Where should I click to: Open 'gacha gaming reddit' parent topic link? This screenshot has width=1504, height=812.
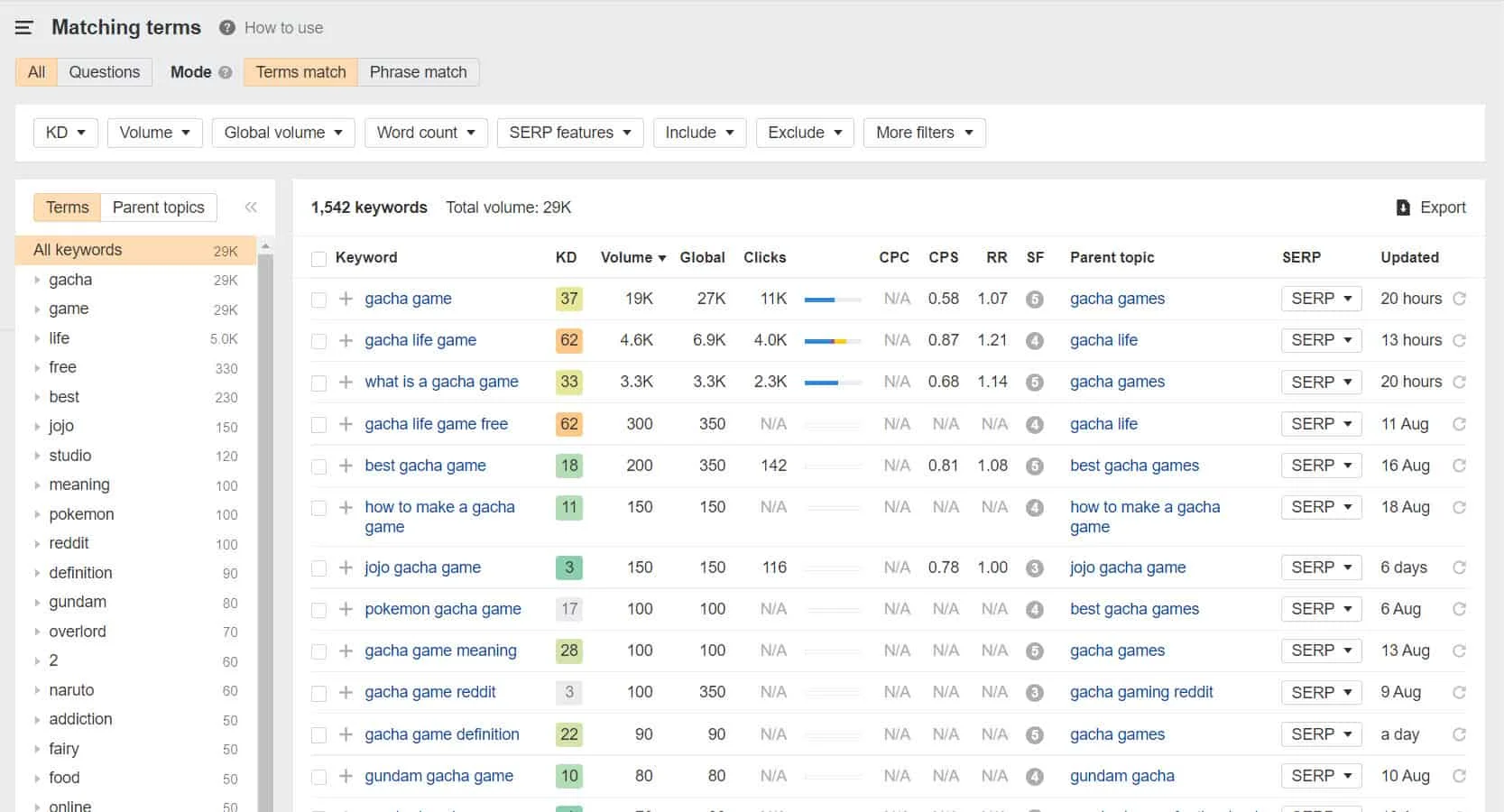pyautogui.click(x=1141, y=692)
